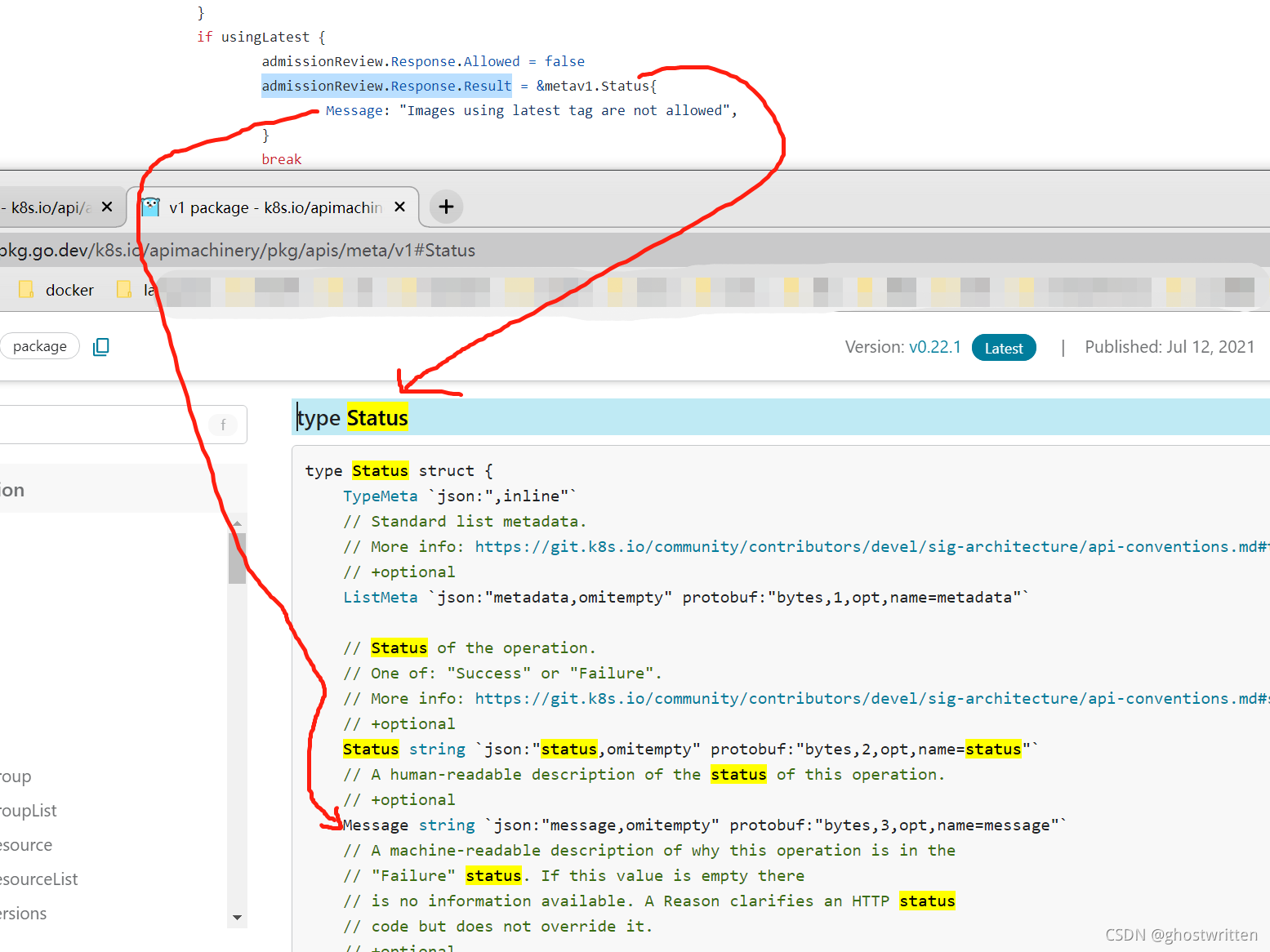Click the '// Standard list metadata.' comment
Image resolution: width=1270 pixels, height=952 pixels.
[x=465, y=522]
